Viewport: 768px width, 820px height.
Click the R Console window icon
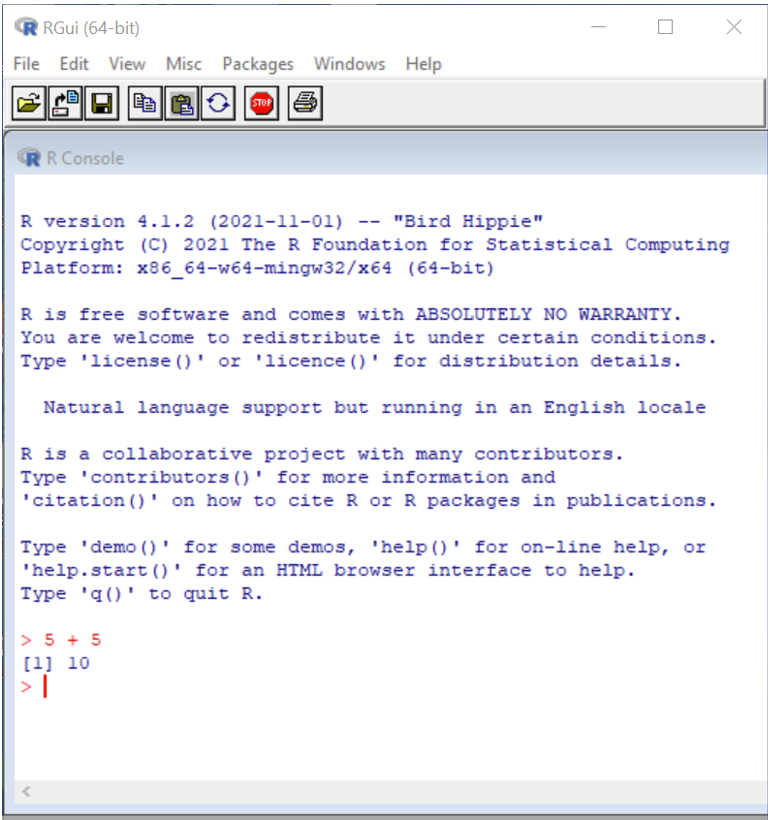click(29, 157)
